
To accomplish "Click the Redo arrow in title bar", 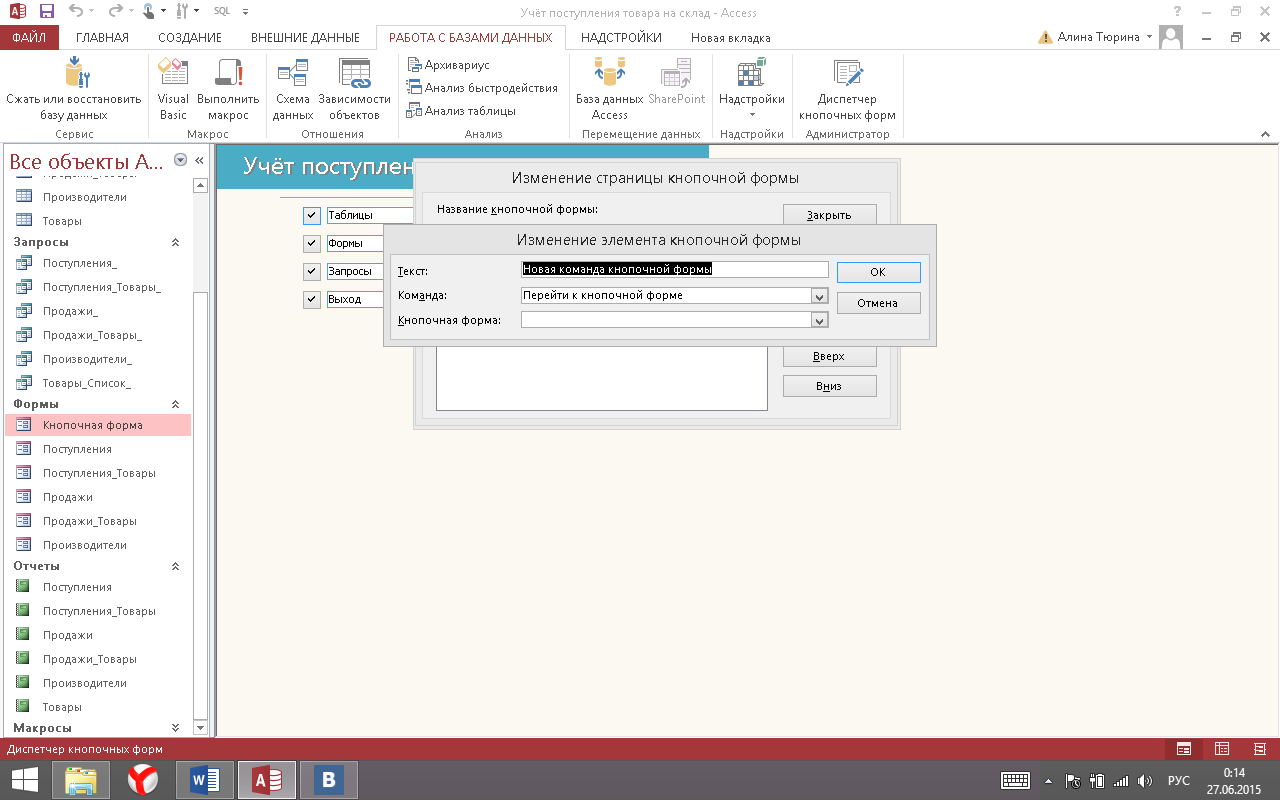I will (115, 12).
